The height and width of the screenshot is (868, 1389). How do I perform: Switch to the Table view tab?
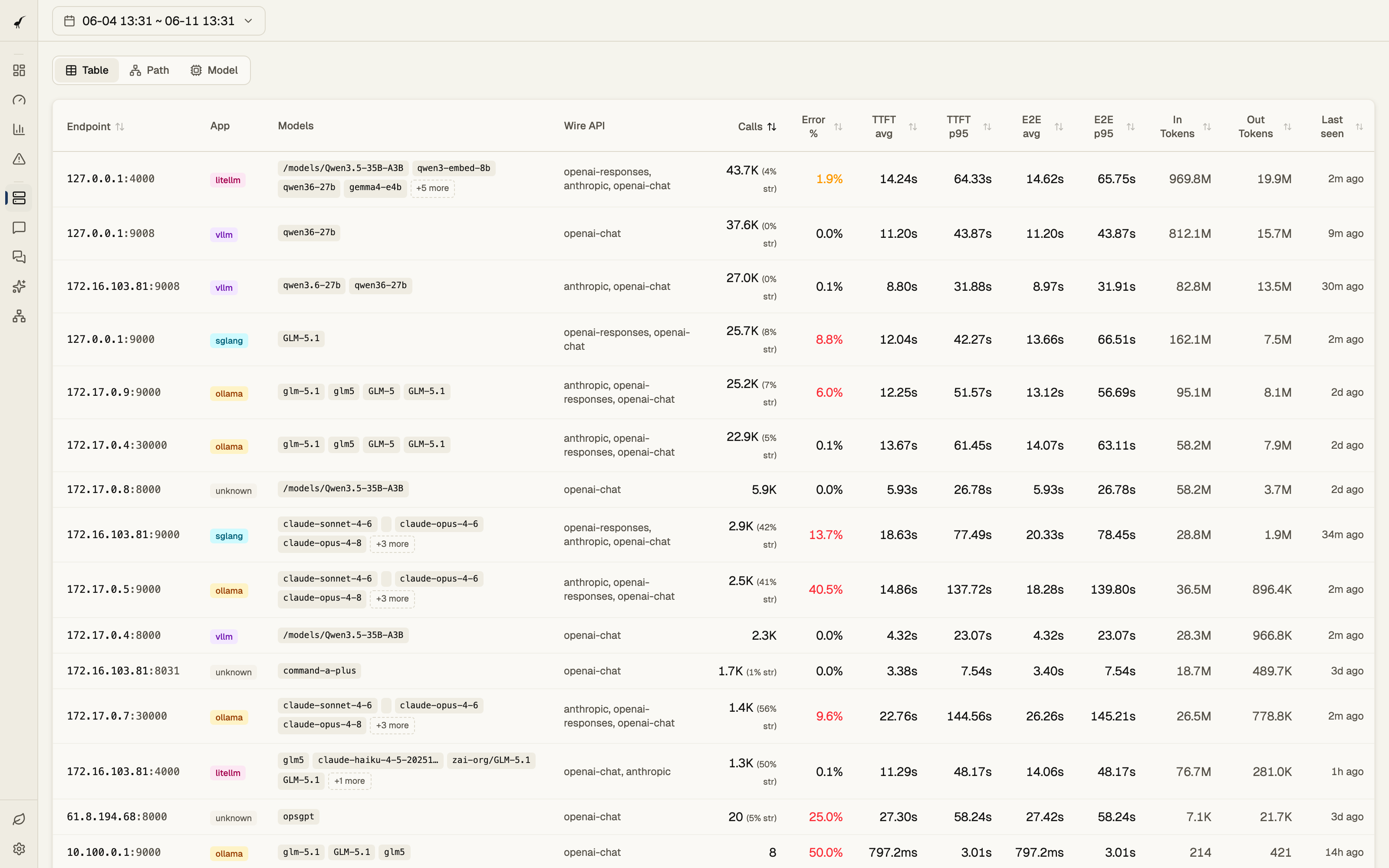click(x=87, y=71)
